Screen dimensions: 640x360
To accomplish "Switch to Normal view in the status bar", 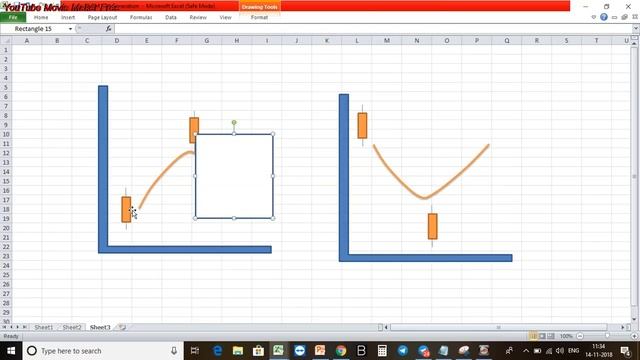I will [533, 336].
